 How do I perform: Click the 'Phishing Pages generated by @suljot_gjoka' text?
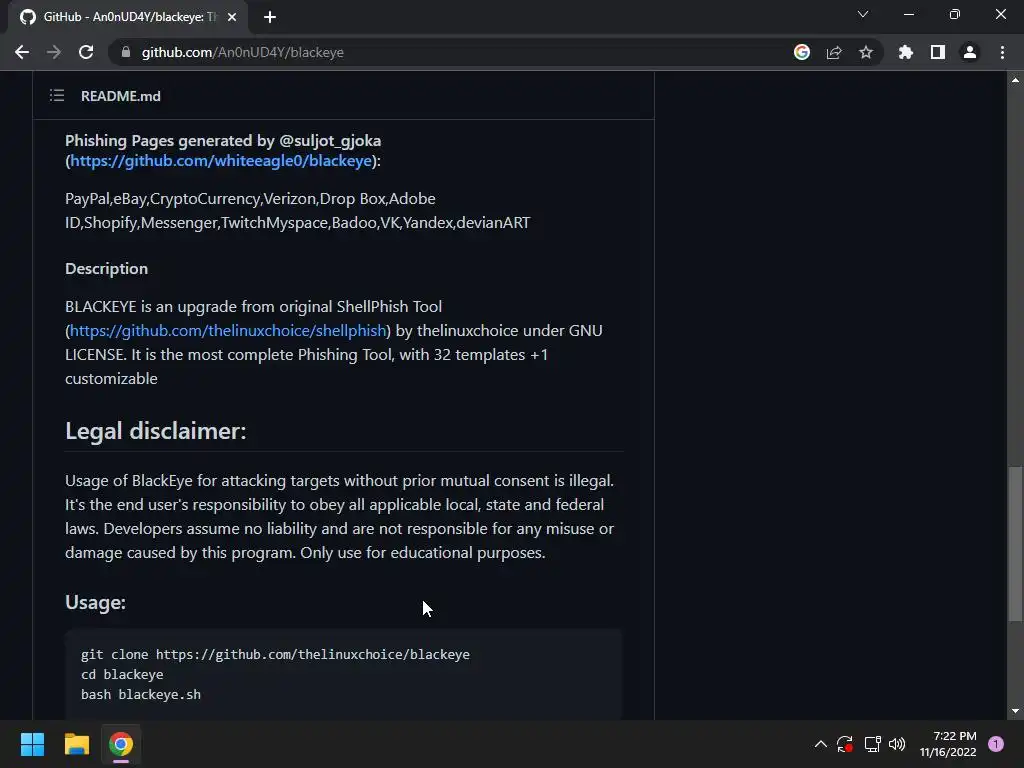tap(223, 140)
